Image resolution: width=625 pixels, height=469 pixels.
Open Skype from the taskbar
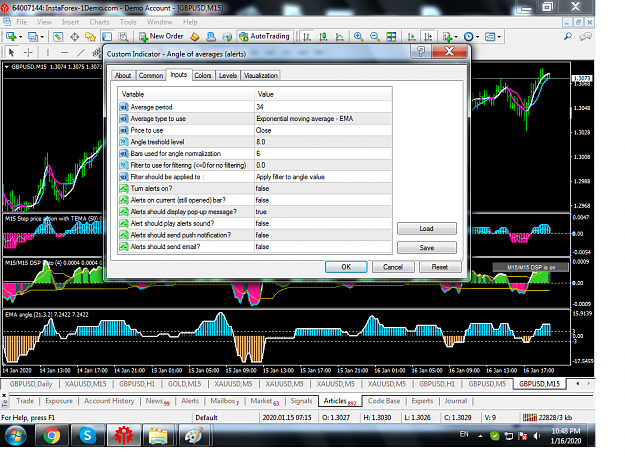coord(87,435)
